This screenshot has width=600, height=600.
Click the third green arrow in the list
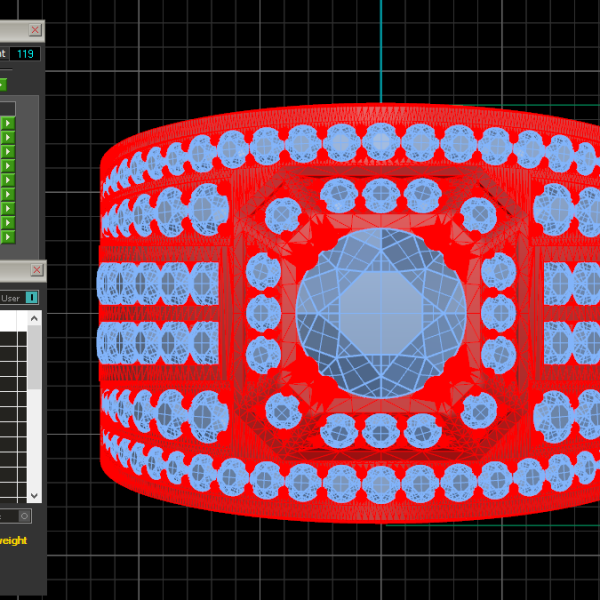(x=7, y=151)
